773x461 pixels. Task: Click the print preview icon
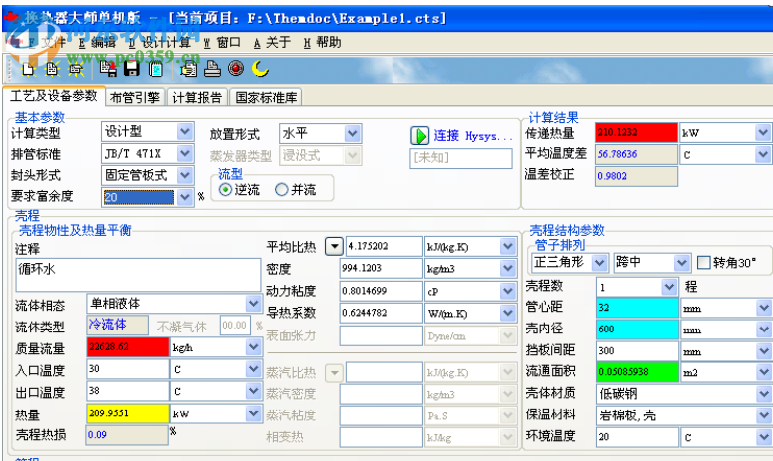188,69
